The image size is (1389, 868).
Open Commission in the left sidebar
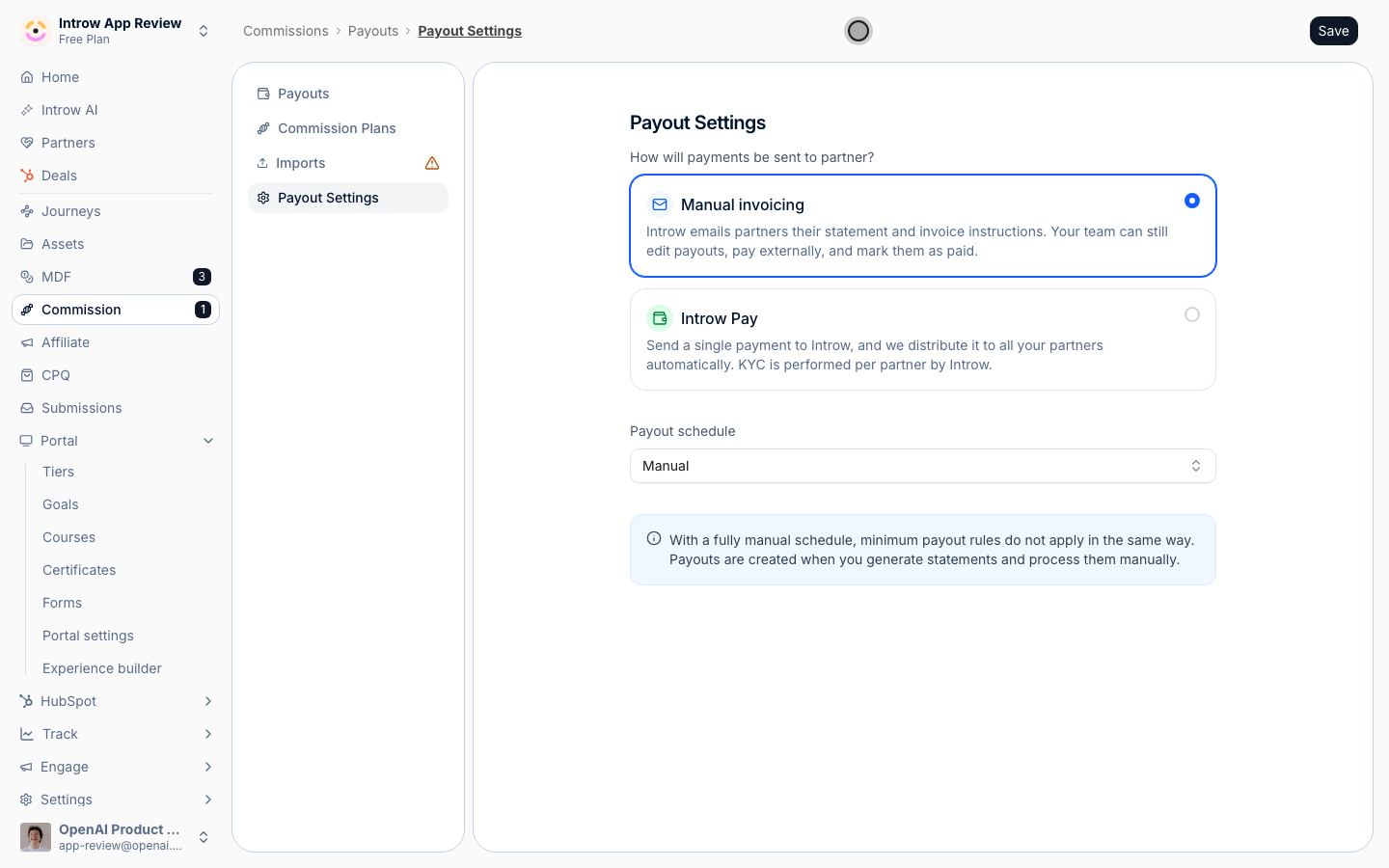[116, 310]
